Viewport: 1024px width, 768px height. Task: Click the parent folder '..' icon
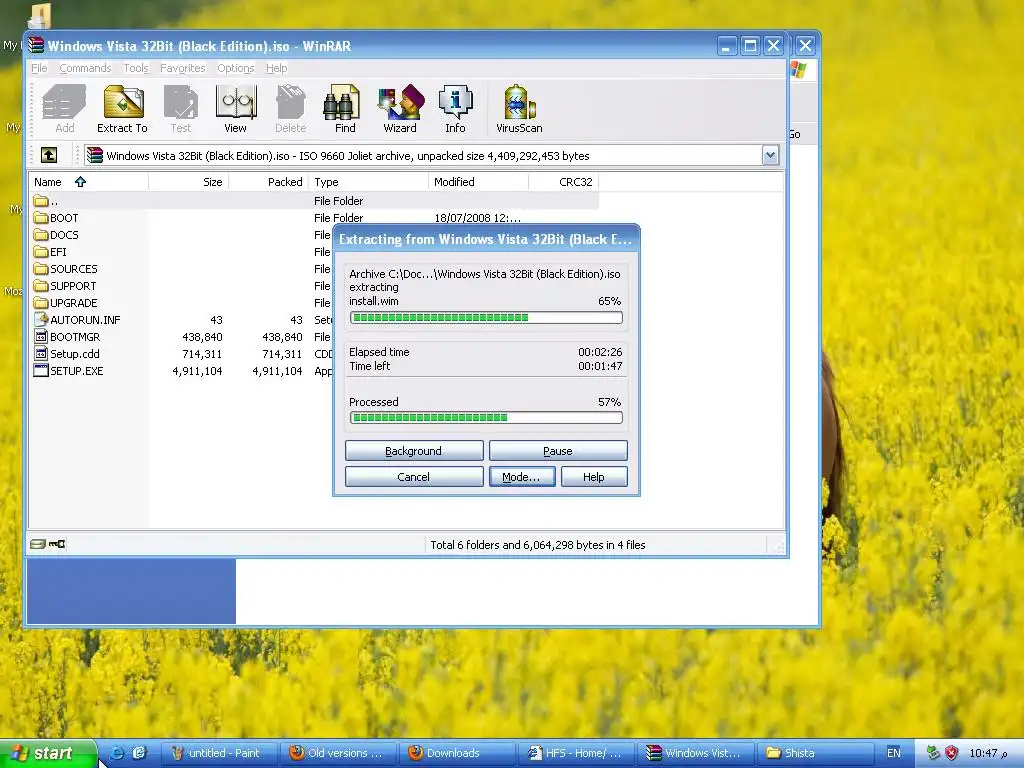(41, 200)
